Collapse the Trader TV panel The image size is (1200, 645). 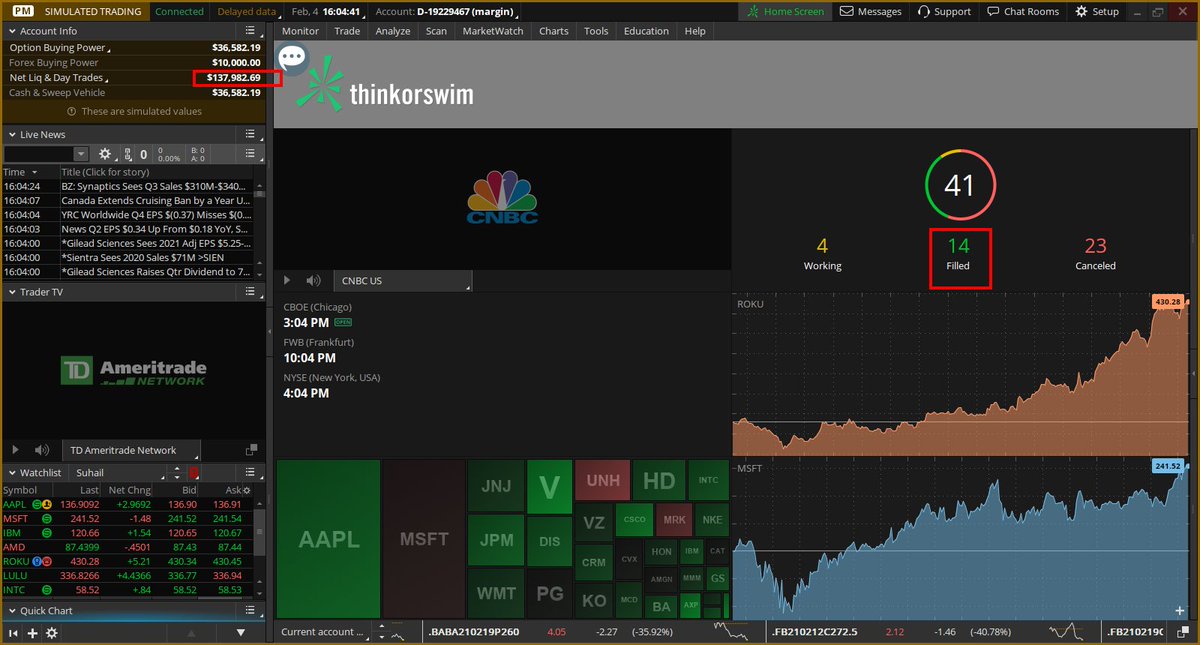click(x=11, y=292)
